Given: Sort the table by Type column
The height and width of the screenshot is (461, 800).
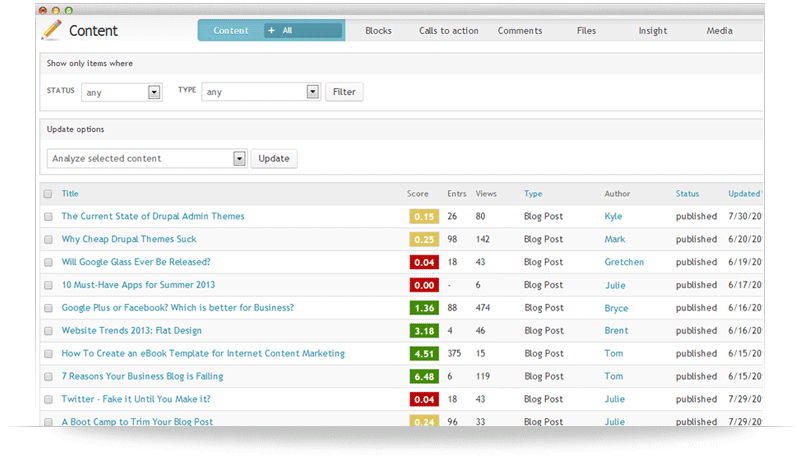Looking at the screenshot, I should [533, 194].
